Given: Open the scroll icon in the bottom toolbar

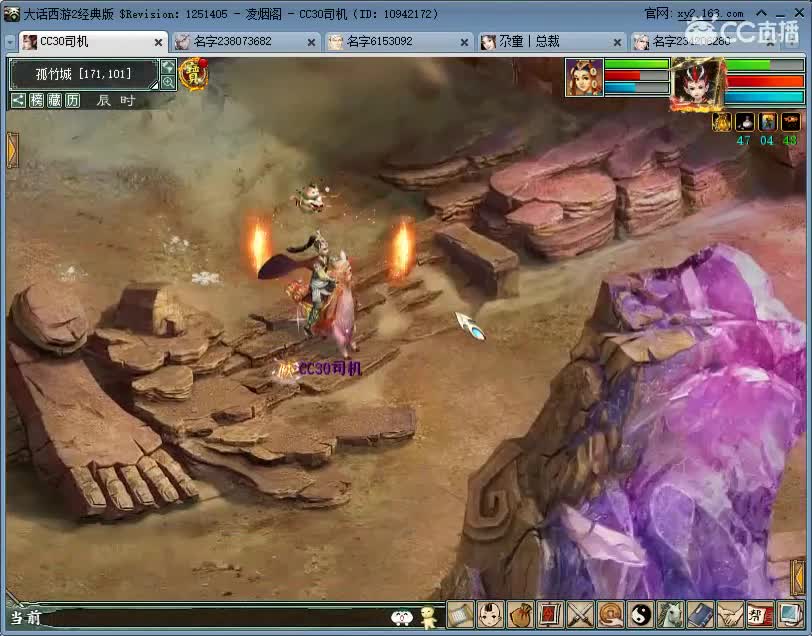Looking at the screenshot, I should pos(460,615).
